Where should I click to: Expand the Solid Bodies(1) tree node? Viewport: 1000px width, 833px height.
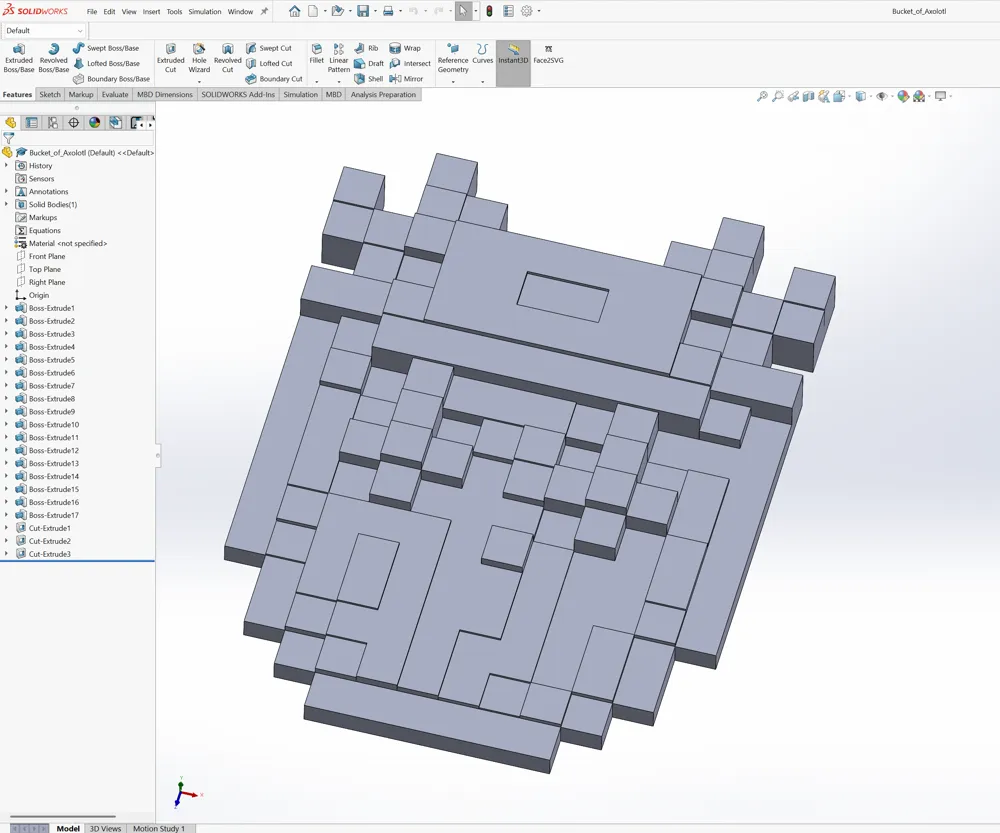7,204
